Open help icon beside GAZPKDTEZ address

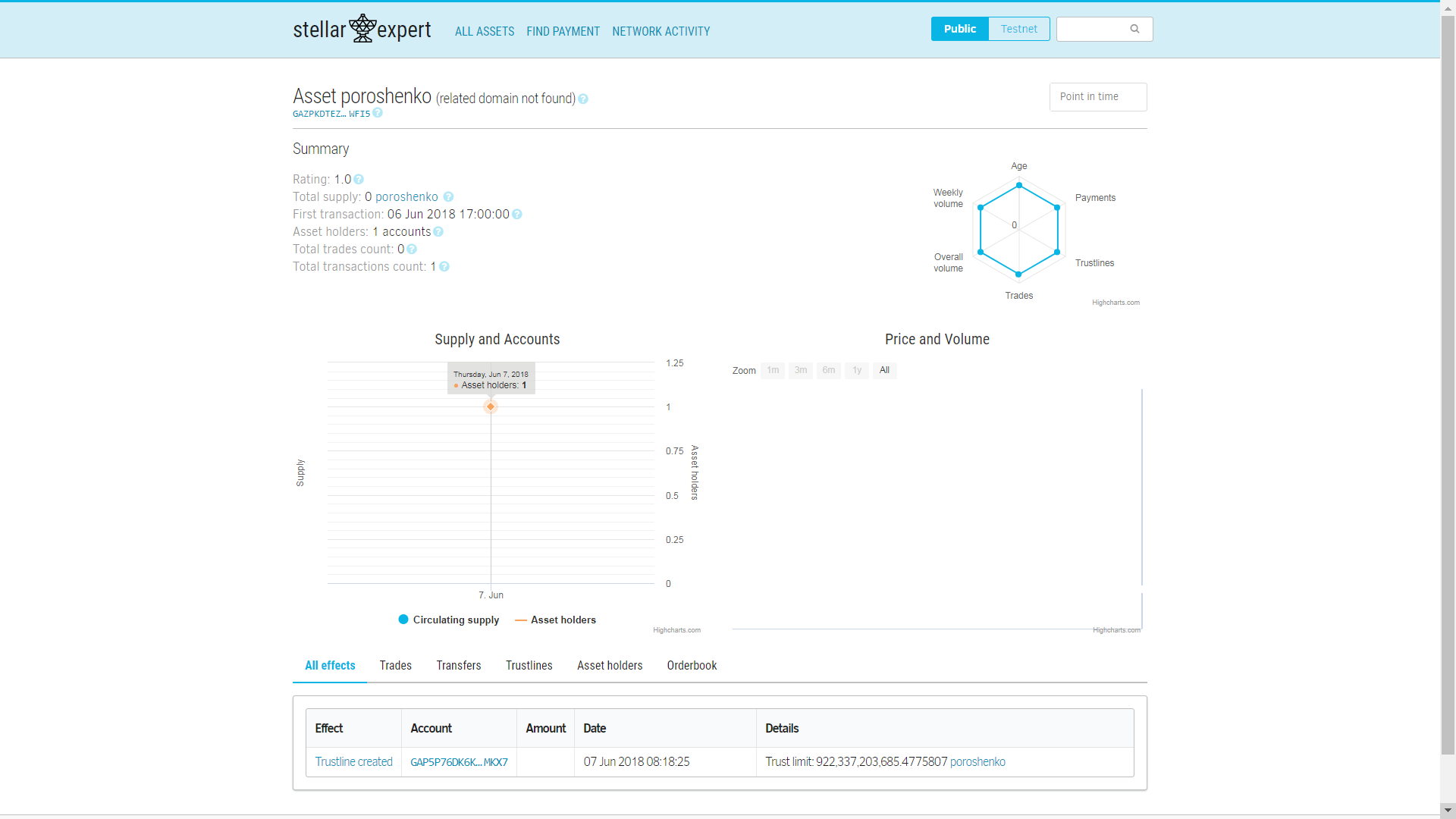378,113
